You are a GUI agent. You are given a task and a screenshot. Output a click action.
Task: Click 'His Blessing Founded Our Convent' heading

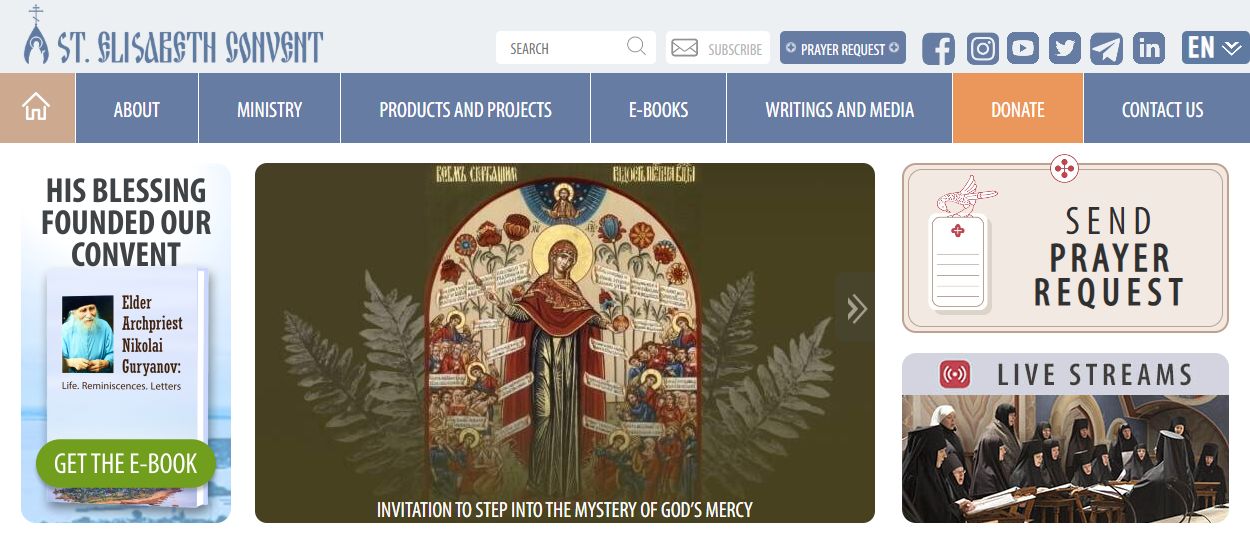[126, 222]
